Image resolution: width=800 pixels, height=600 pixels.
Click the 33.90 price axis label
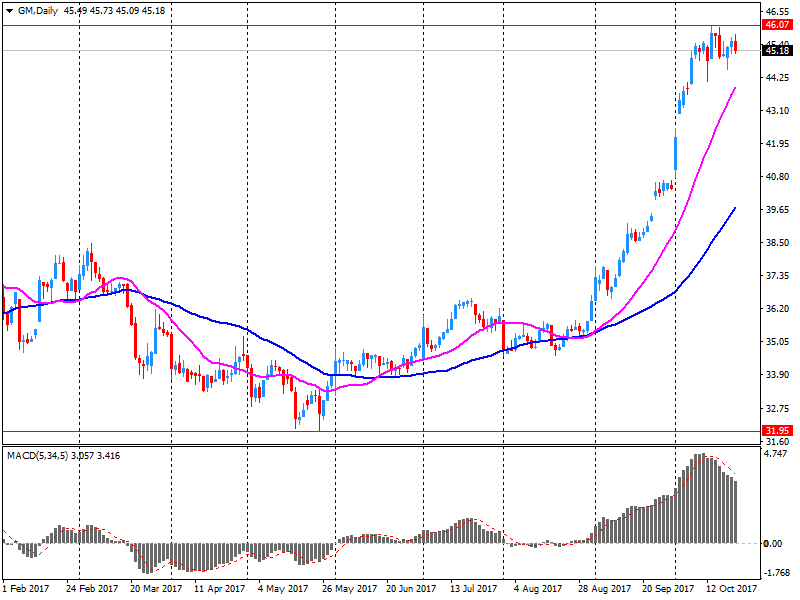point(777,375)
